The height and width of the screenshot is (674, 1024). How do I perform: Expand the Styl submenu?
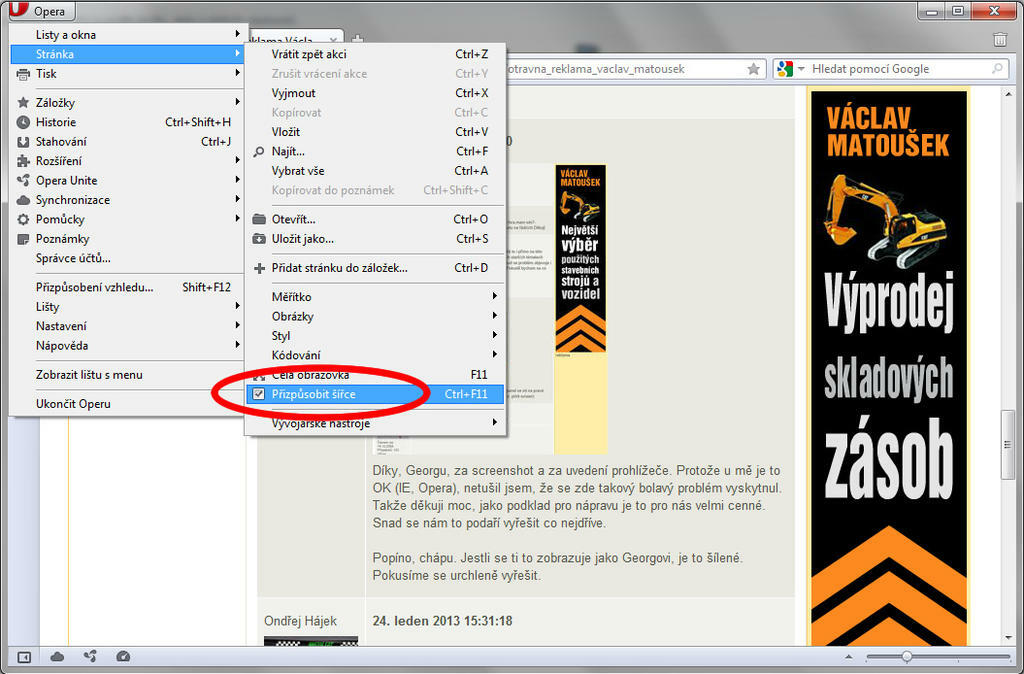(375, 336)
